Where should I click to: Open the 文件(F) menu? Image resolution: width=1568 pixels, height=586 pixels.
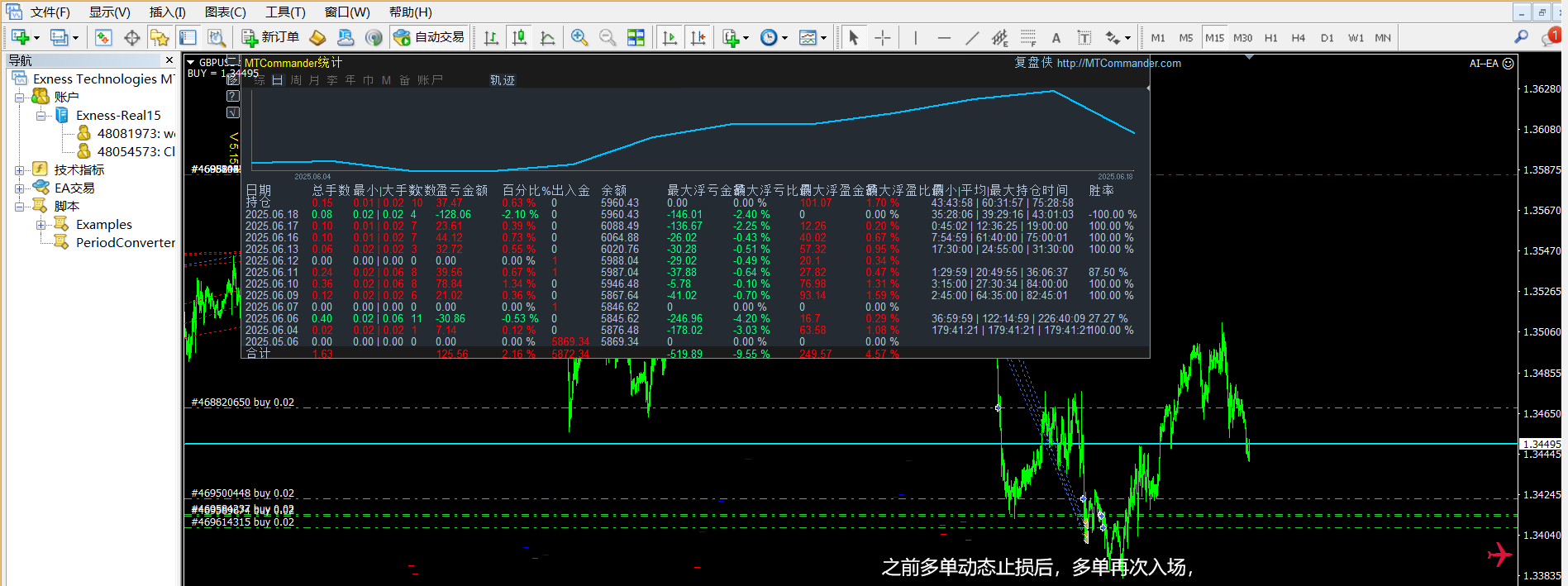tap(50, 12)
